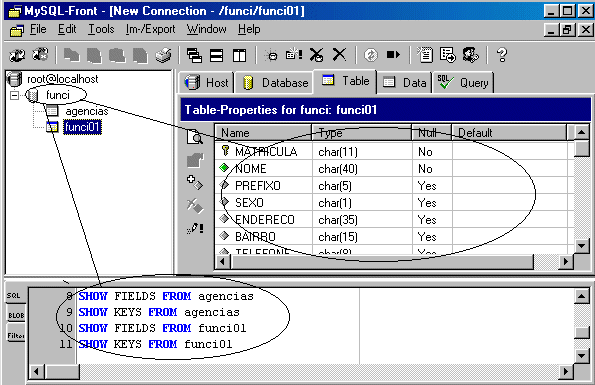595x385 pixels.
Task: Click the user manager toolbar icon
Action: [x=471, y=55]
